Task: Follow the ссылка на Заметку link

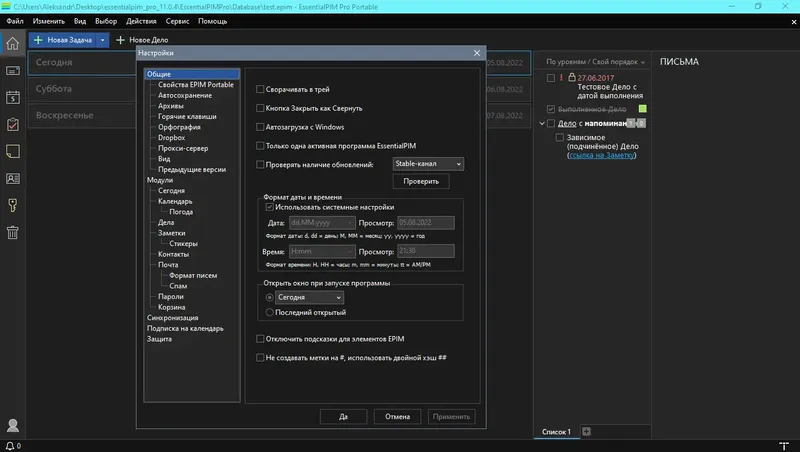Action: tap(602, 155)
